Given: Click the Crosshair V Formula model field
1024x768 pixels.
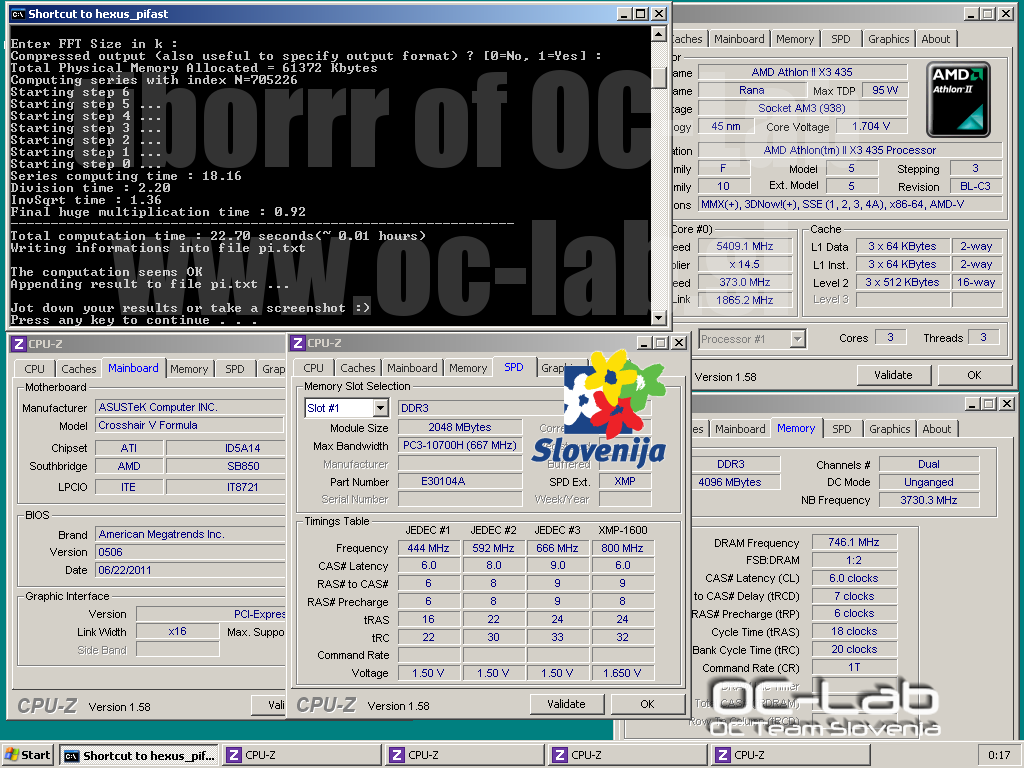Looking at the screenshot, I should tap(189, 425).
